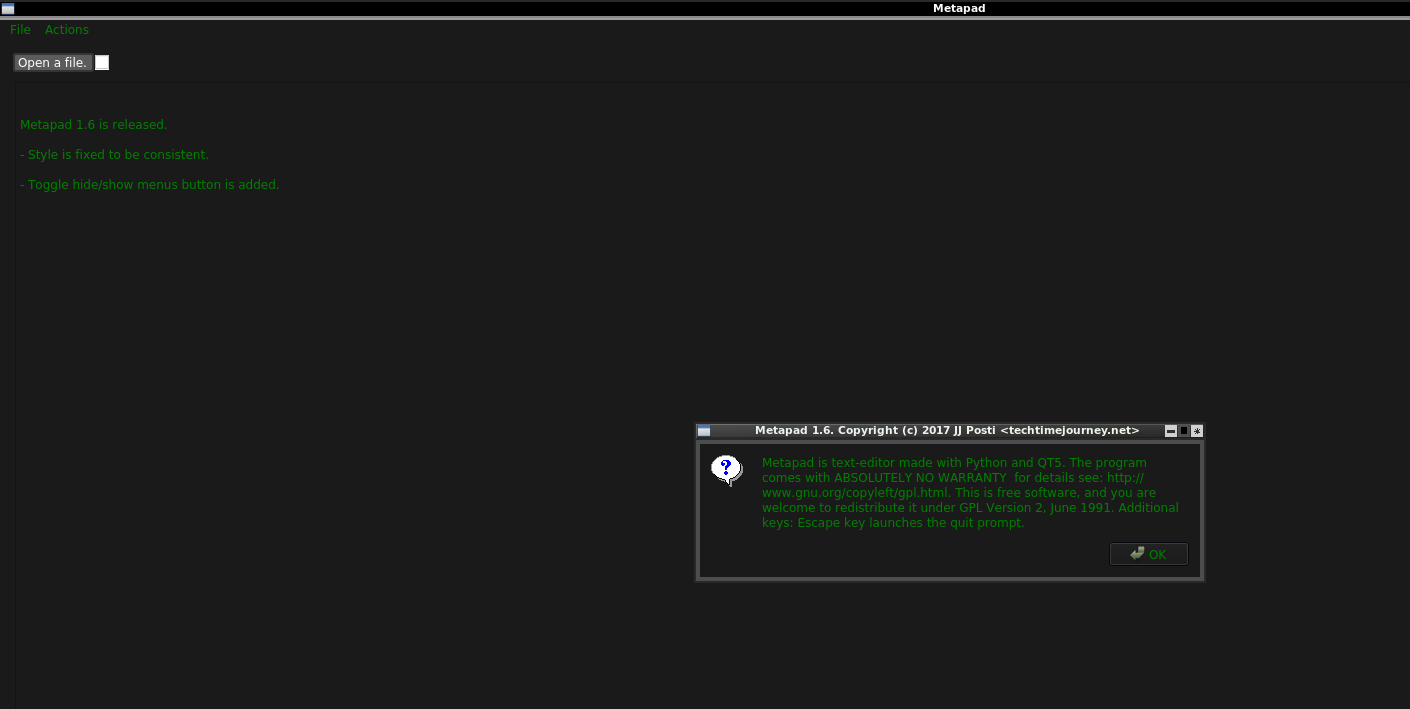1410x709 pixels.
Task: Click the 'Metapad' title on the main window bar
Action: 959,8
